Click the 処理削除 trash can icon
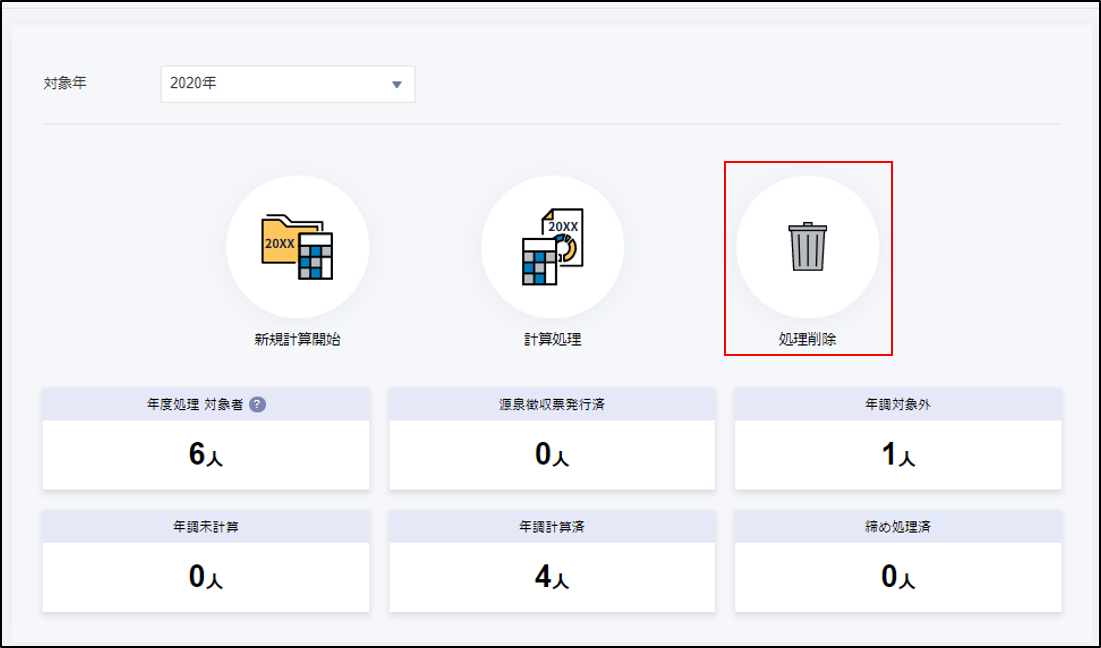 pyautogui.click(x=807, y=247)
